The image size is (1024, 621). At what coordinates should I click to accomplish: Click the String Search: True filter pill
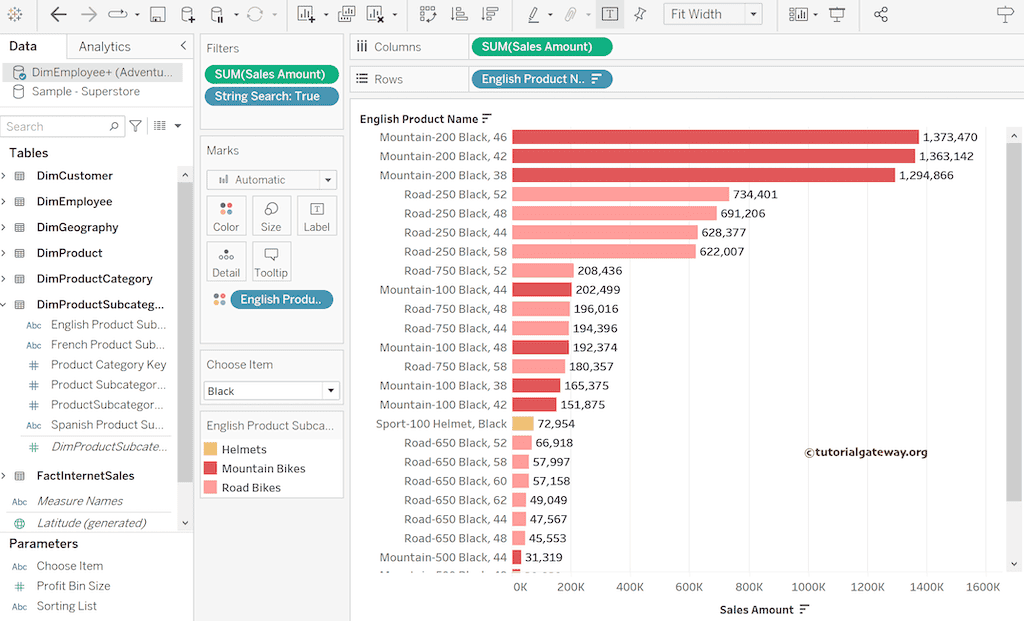(x=267, y=96)
